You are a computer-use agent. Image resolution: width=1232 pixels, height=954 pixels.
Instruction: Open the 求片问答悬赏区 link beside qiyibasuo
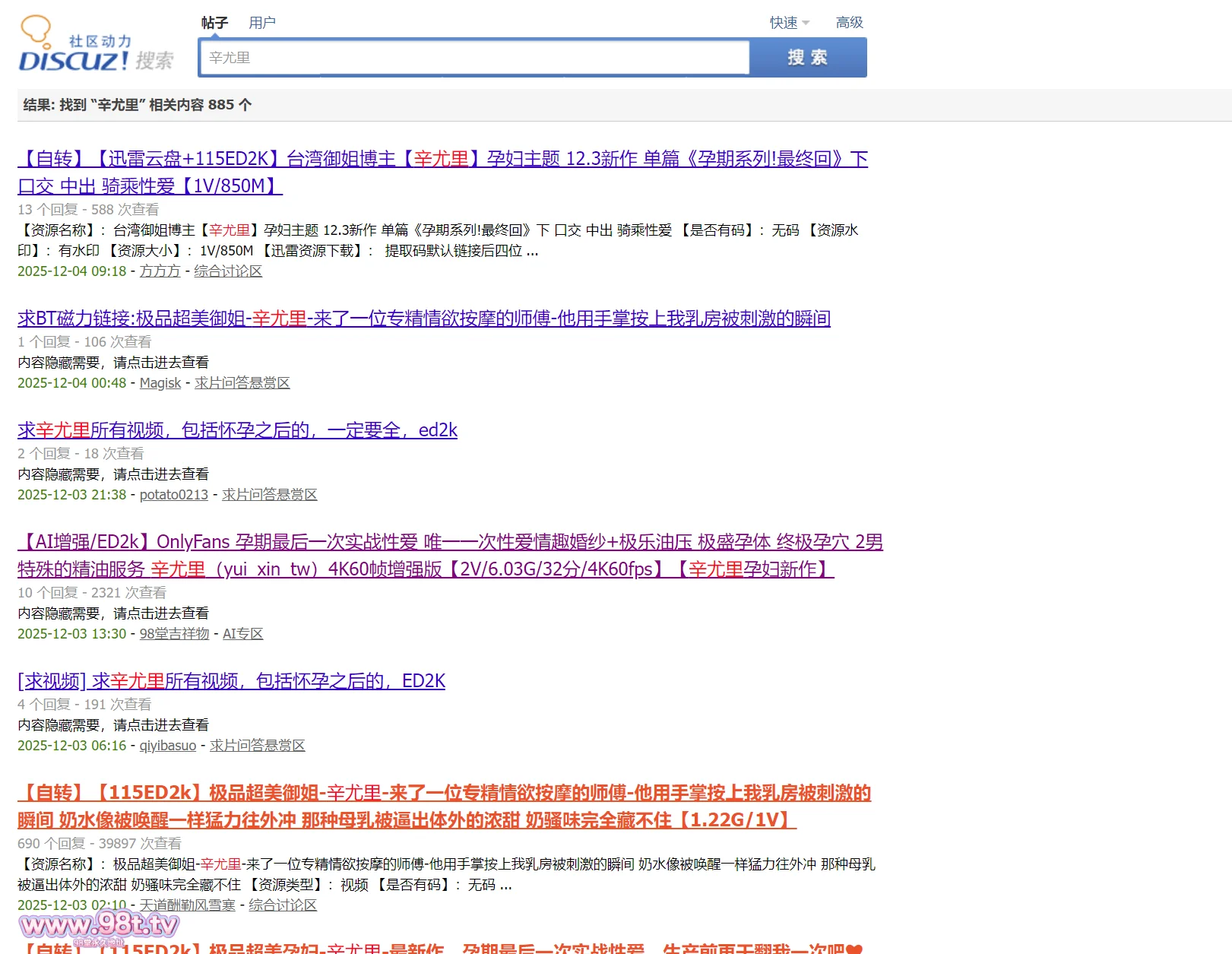257,746
